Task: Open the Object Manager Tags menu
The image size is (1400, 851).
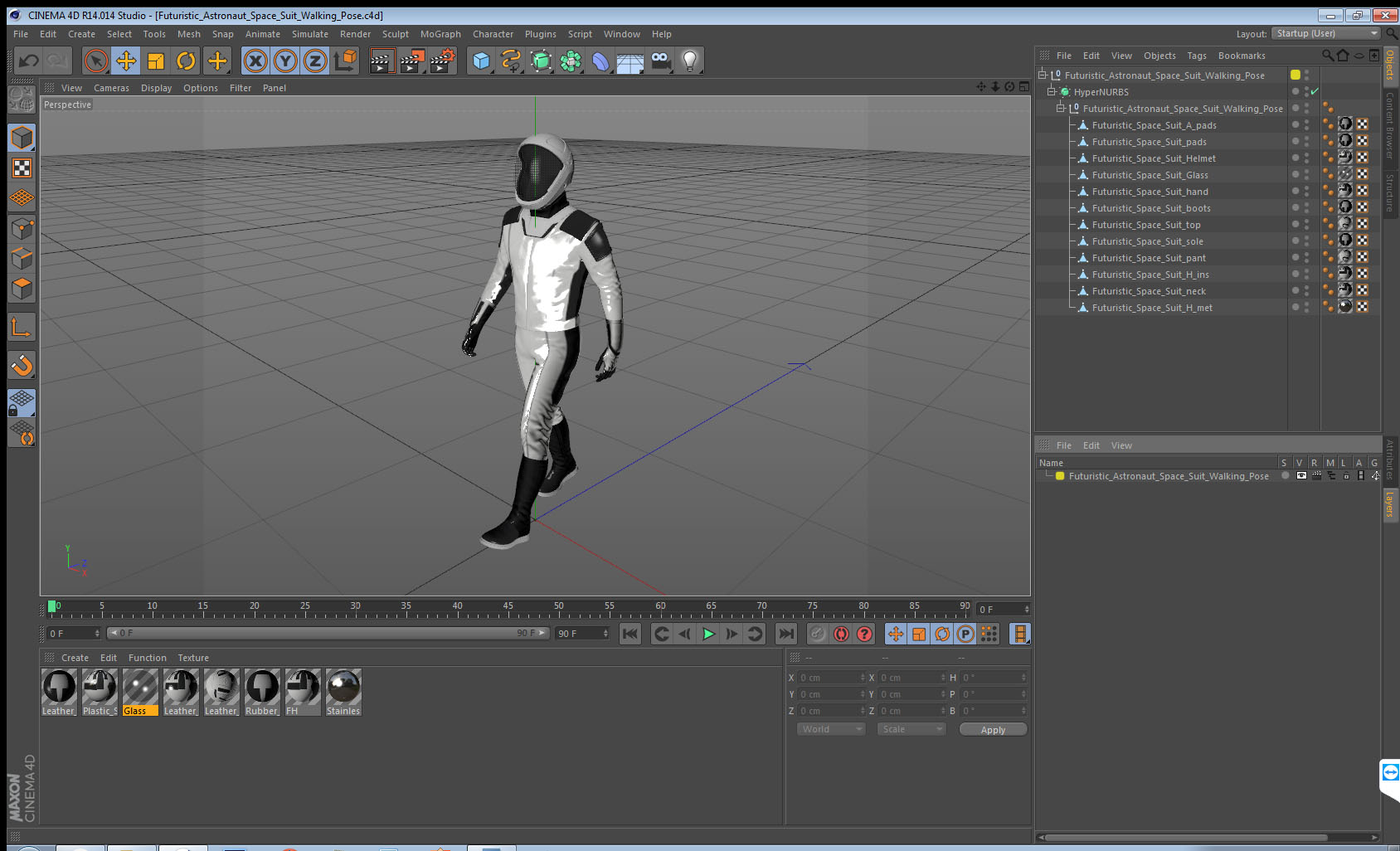Action: (1197, 56)
